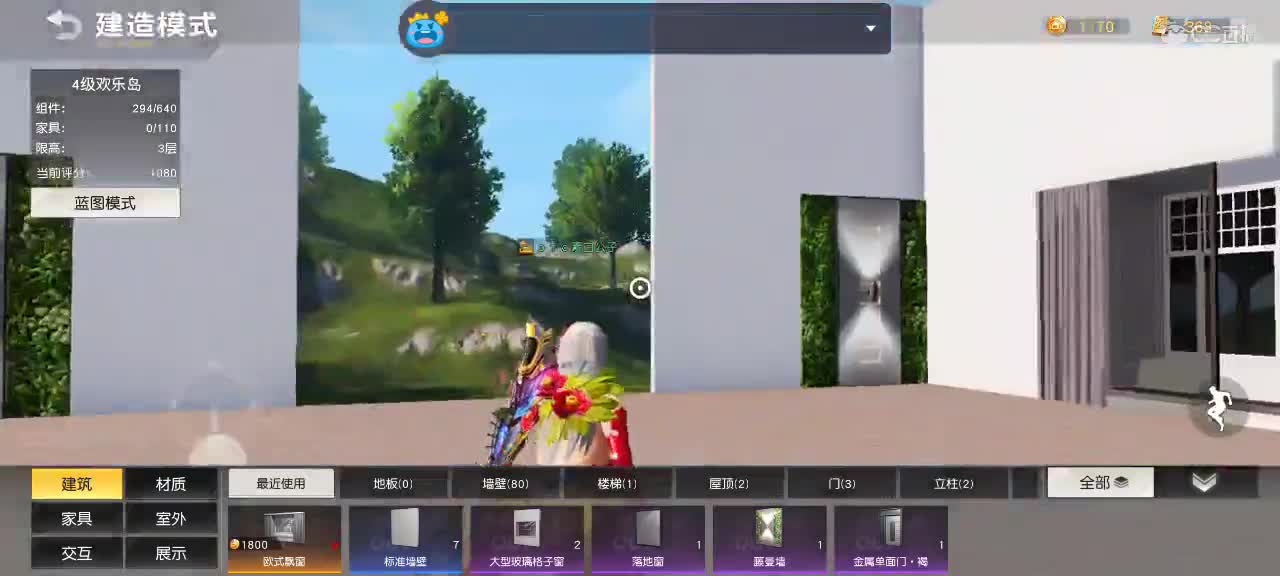Screen dimensions: 1280x576
Task: Open the 屋顶(2) roof tab
Action: click(729, 483)
